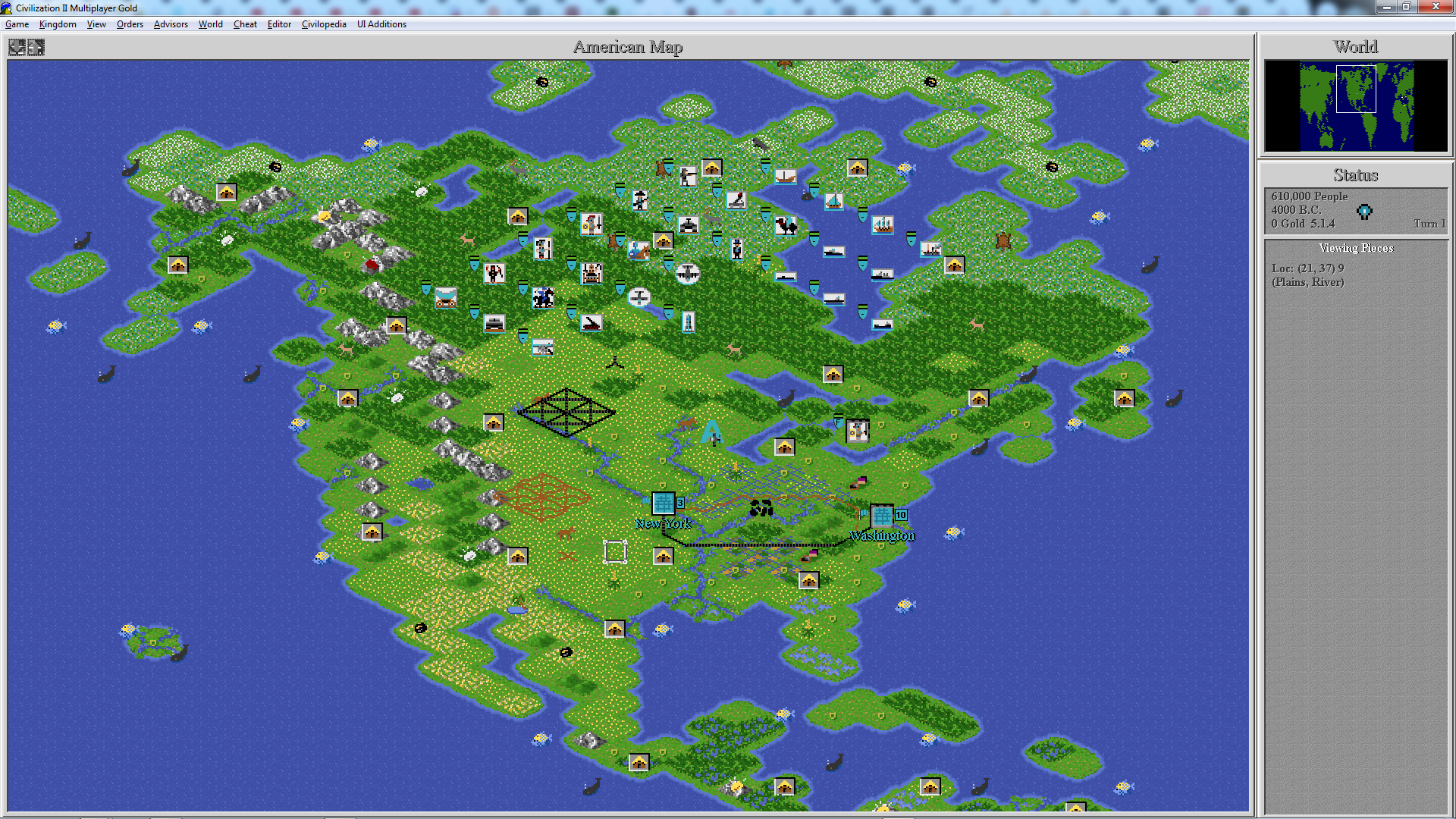Viewport: 1456px width, 819px height.
Task: Click the world minimap viewport rectangle
Action: pos(1356,89)
